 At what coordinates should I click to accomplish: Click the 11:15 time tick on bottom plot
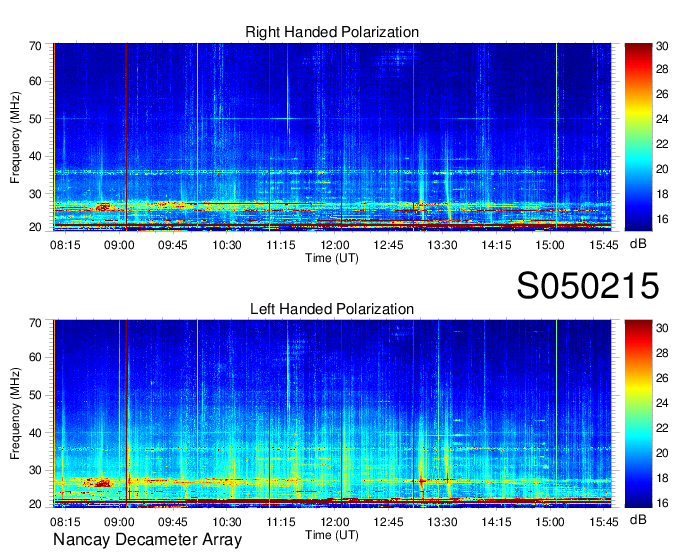(x=281, y=522)
